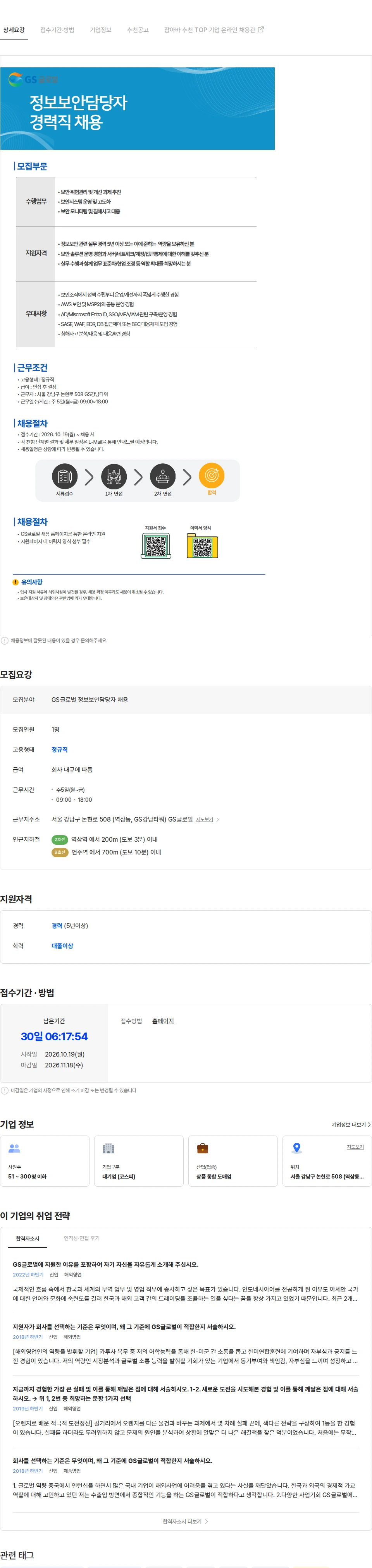Click 대기업 (코스피) company type text
This screenshot has height=1568, width=372.
tap(119, 1177)
